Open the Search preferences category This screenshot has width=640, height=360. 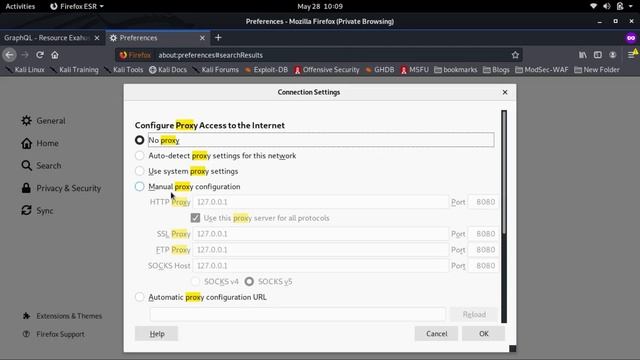point(41,165)
